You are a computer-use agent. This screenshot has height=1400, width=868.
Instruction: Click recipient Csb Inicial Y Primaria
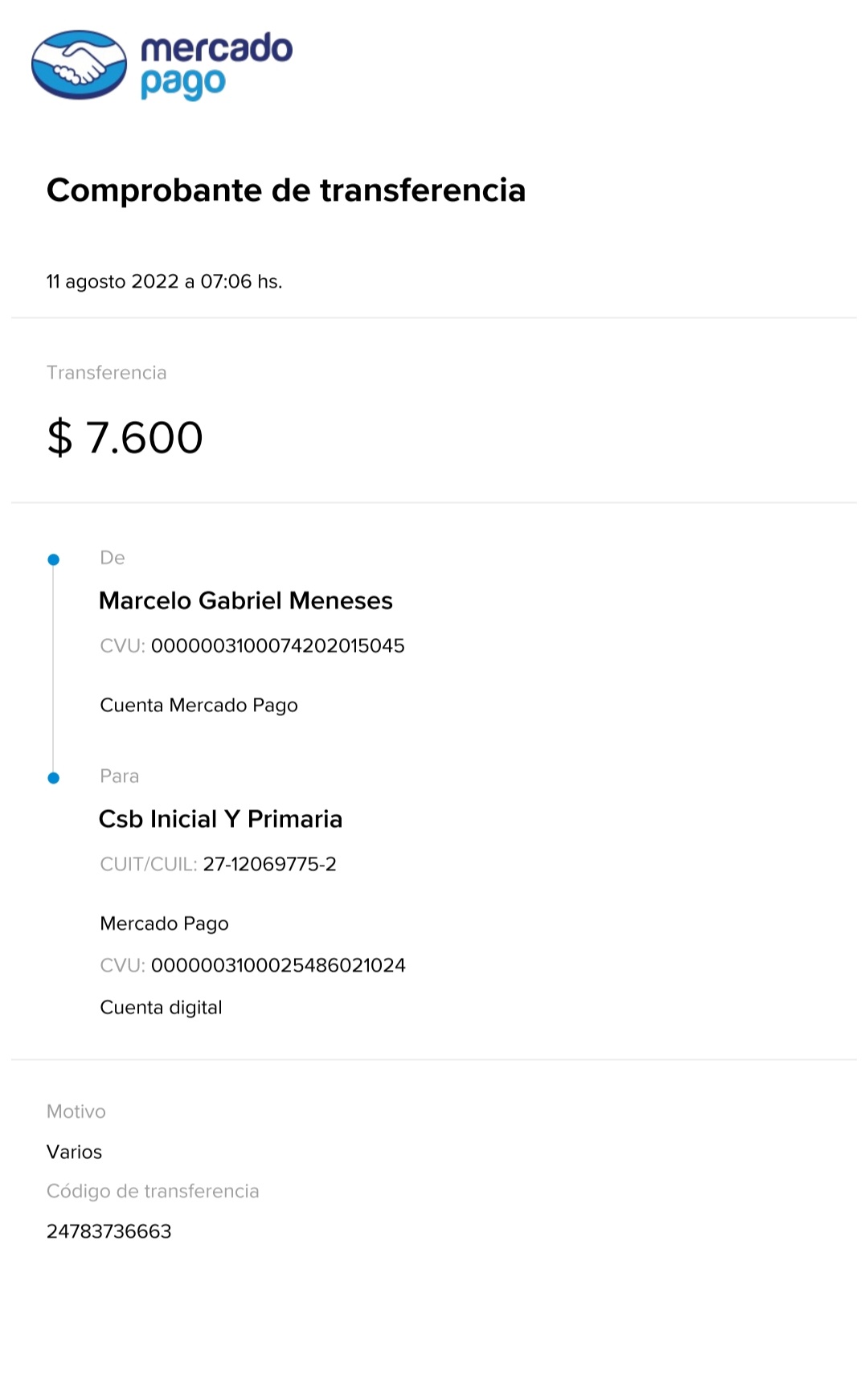coord(221,819)
